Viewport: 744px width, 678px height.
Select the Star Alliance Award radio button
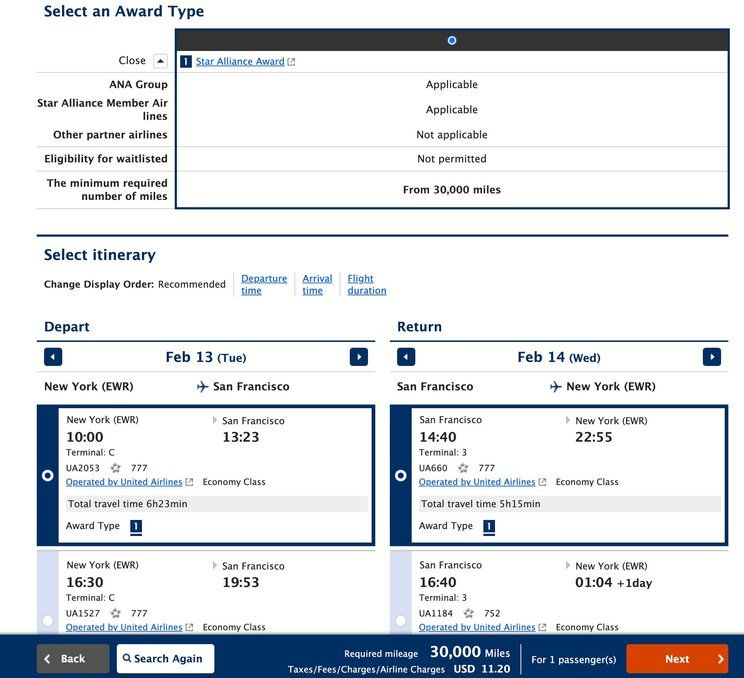(x=452, y=41)
